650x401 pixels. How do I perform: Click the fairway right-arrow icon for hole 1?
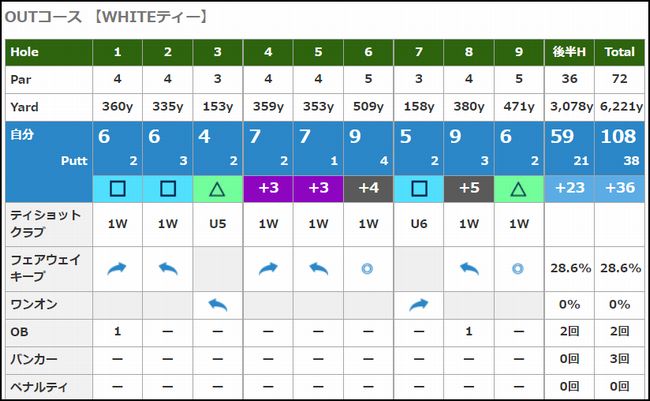click(x=117, y=268)
